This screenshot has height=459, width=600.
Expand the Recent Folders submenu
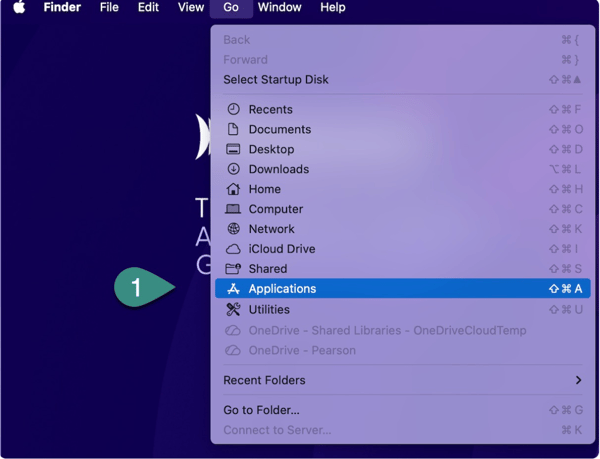tap(403, 380)
